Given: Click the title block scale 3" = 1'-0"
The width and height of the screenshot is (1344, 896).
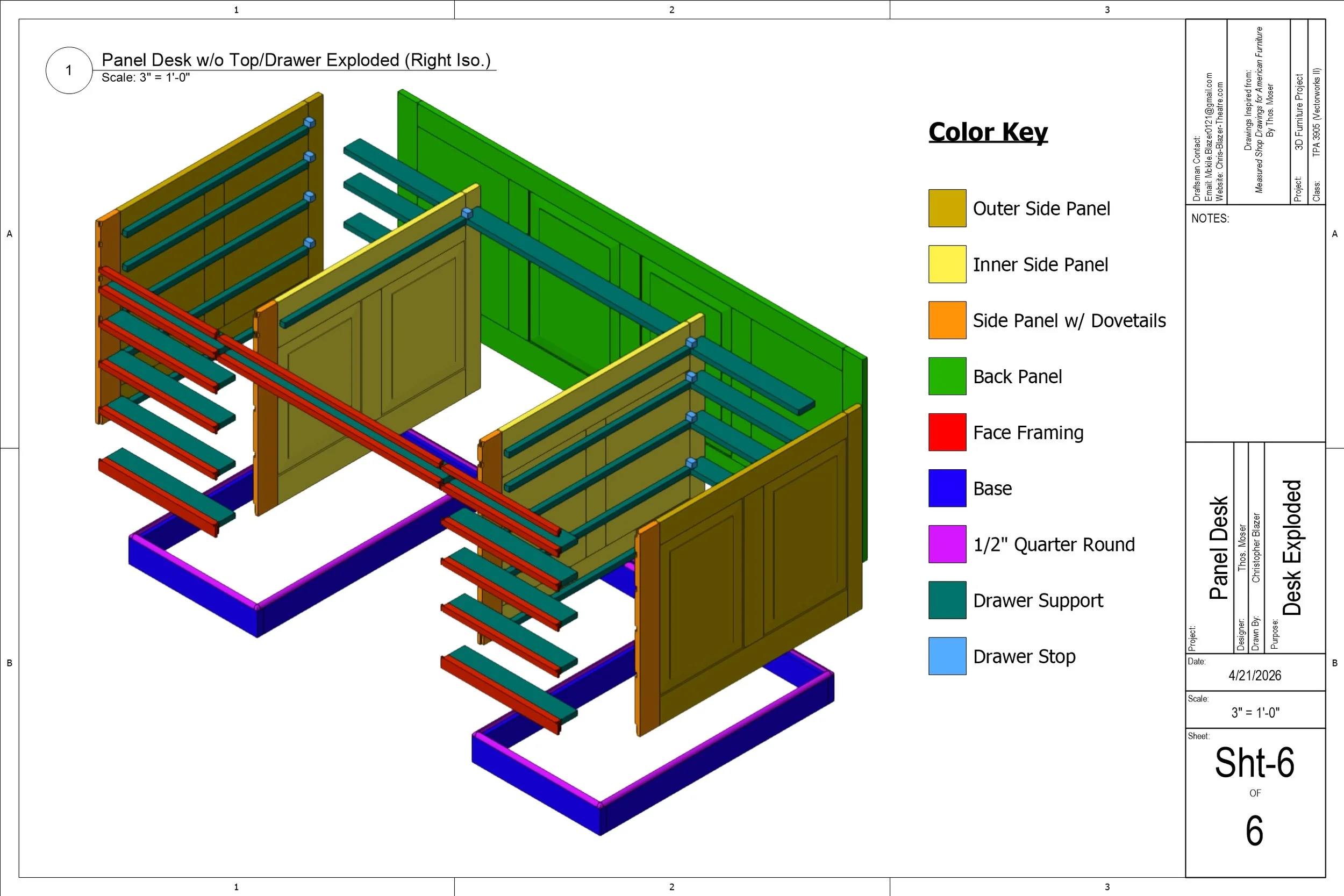Looking at the screenshot, I should click(1255, 713).
